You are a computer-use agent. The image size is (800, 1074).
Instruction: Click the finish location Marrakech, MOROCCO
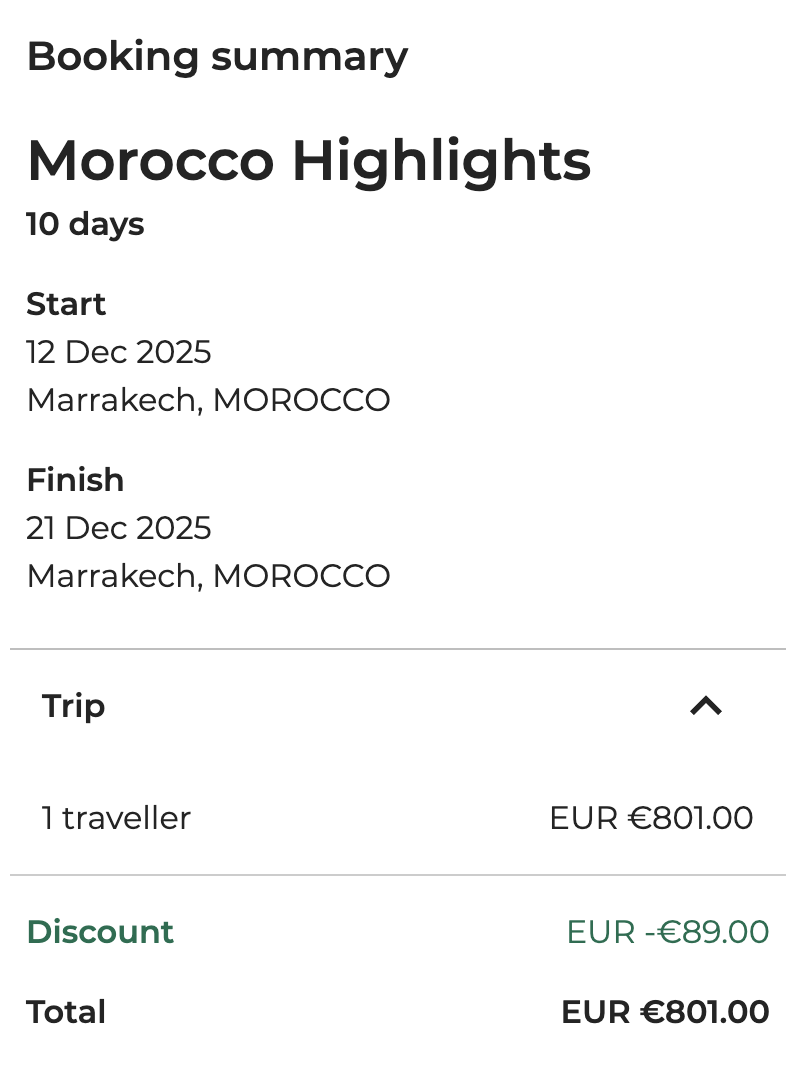[x=208, y=576]
